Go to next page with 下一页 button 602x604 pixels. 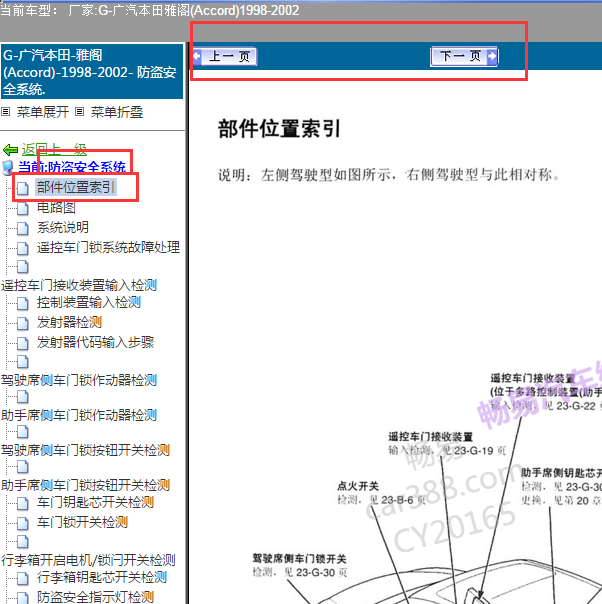point(464,57)
